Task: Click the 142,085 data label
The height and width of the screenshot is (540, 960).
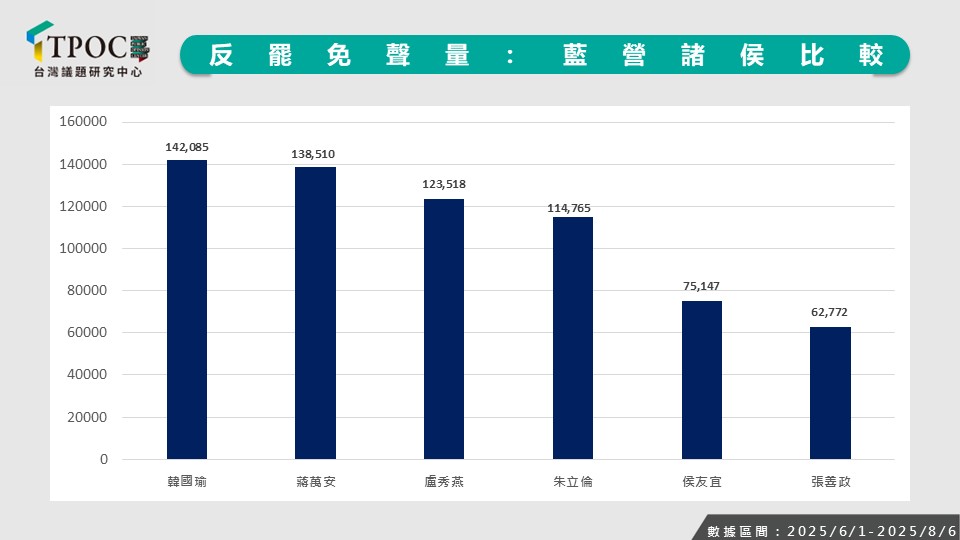Action: point(187,147)
